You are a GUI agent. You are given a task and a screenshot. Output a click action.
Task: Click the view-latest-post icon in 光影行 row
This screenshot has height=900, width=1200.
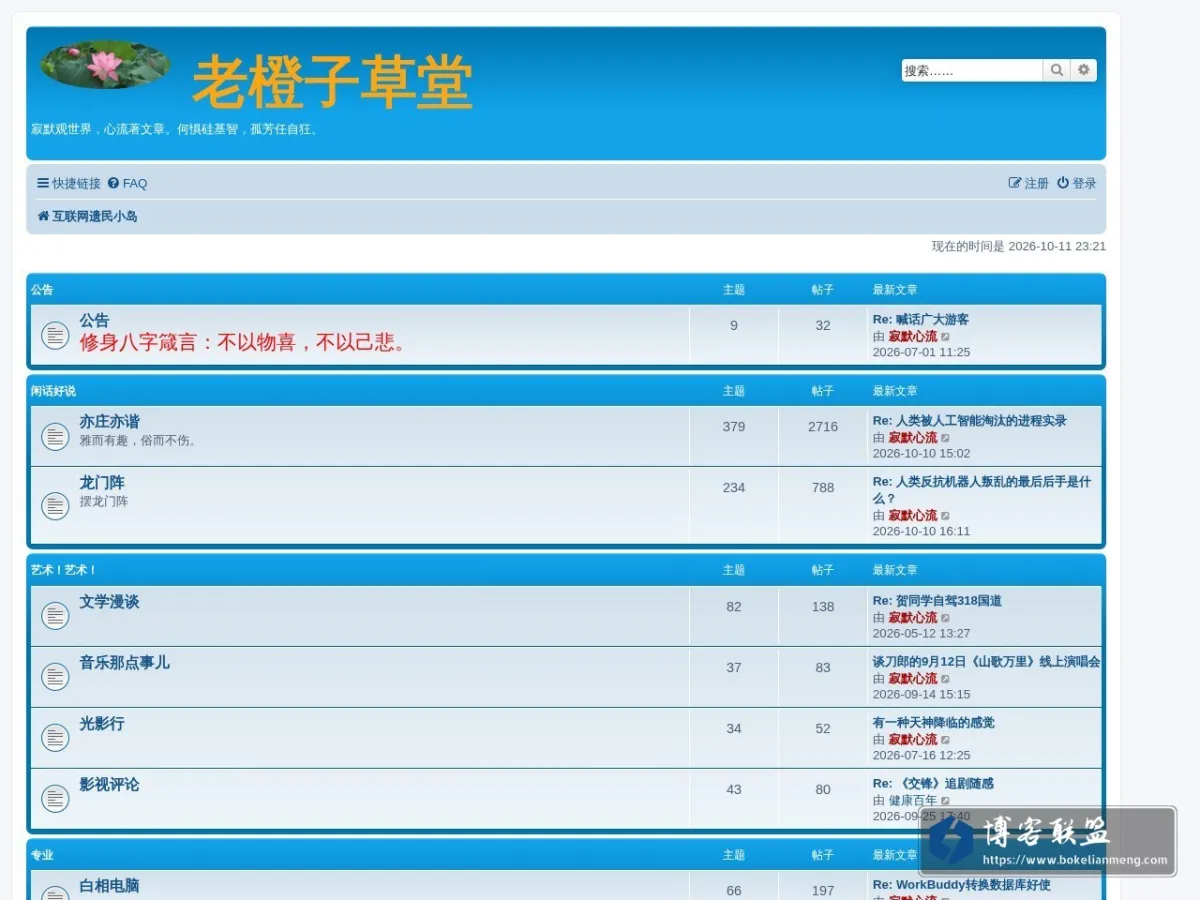pos(946,740)
